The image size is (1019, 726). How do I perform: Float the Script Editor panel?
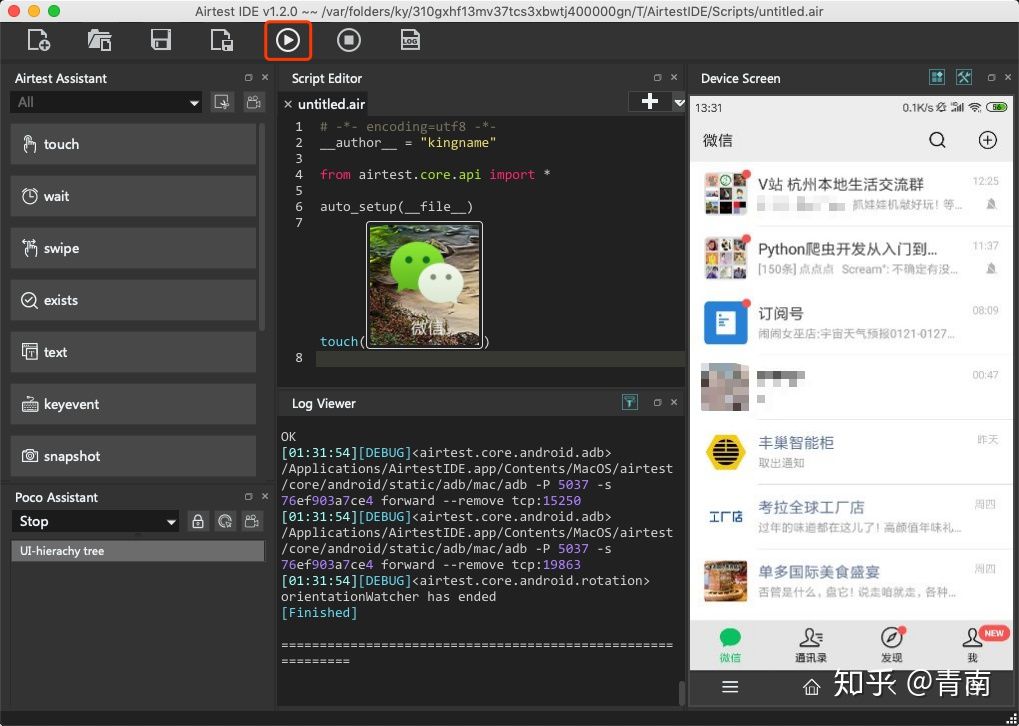[x=658, y=77]
